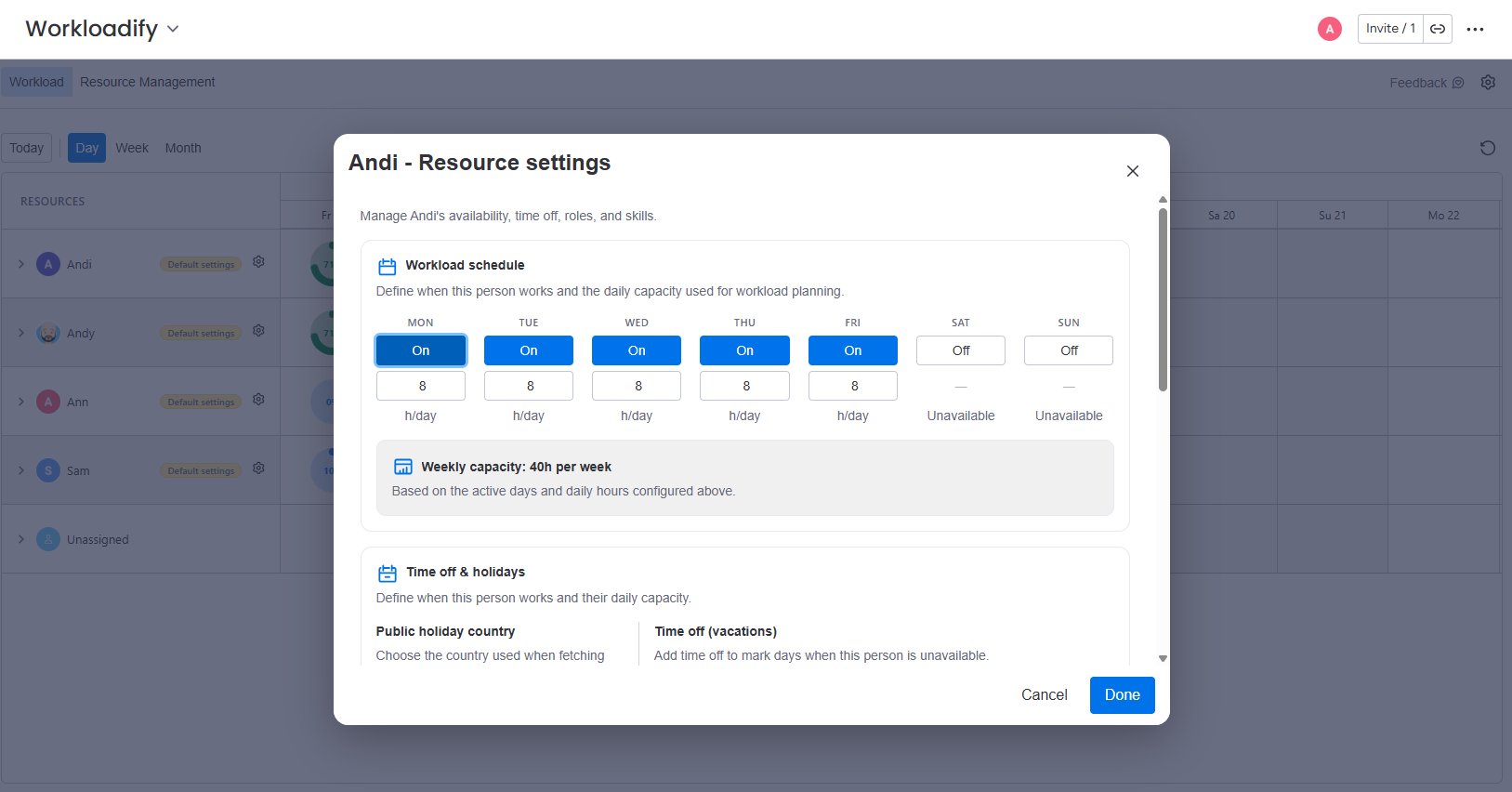Click Andi's avatar in resources list

tap(48, 264)
